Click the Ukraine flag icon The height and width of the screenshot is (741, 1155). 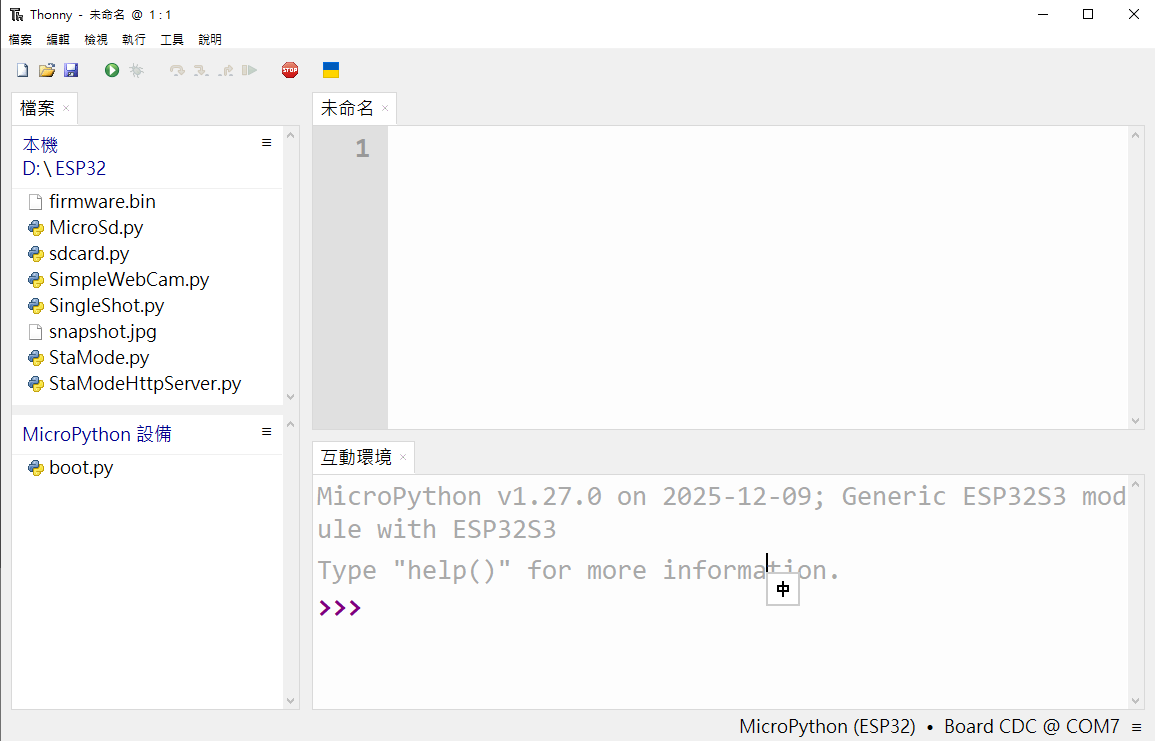click(x=331, y=70)
